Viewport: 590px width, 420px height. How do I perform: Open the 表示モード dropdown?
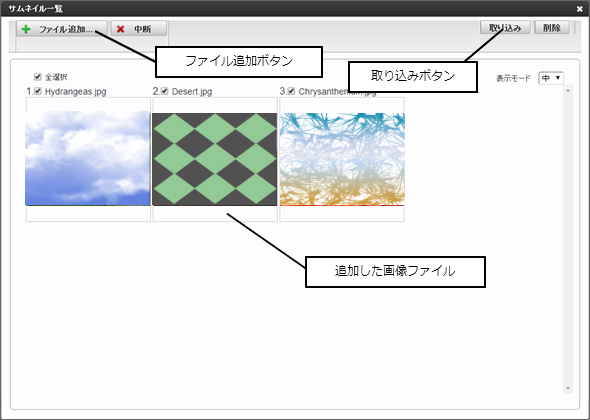pos(551,78)
